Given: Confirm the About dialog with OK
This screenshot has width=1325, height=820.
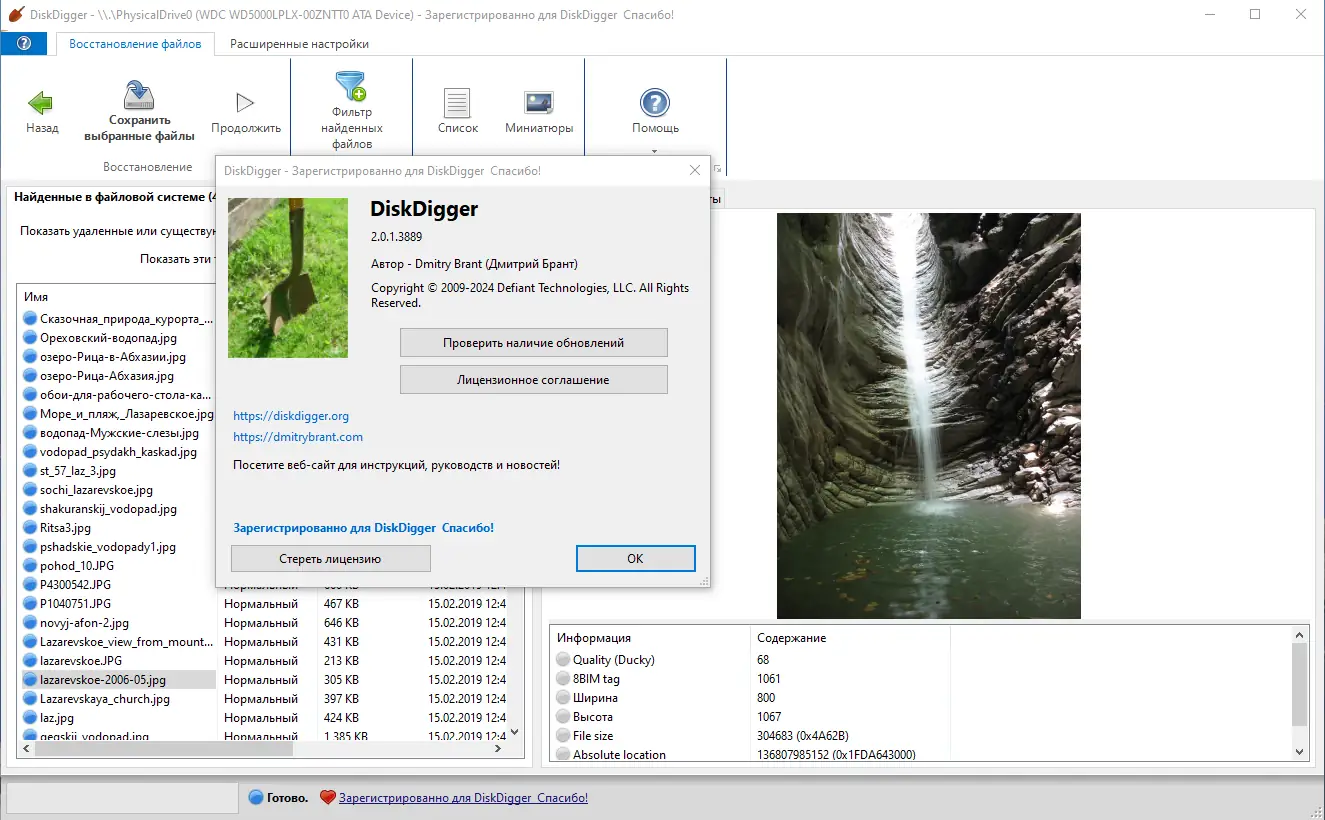Looking at the screenshot, I should click(x=635, y=559).
